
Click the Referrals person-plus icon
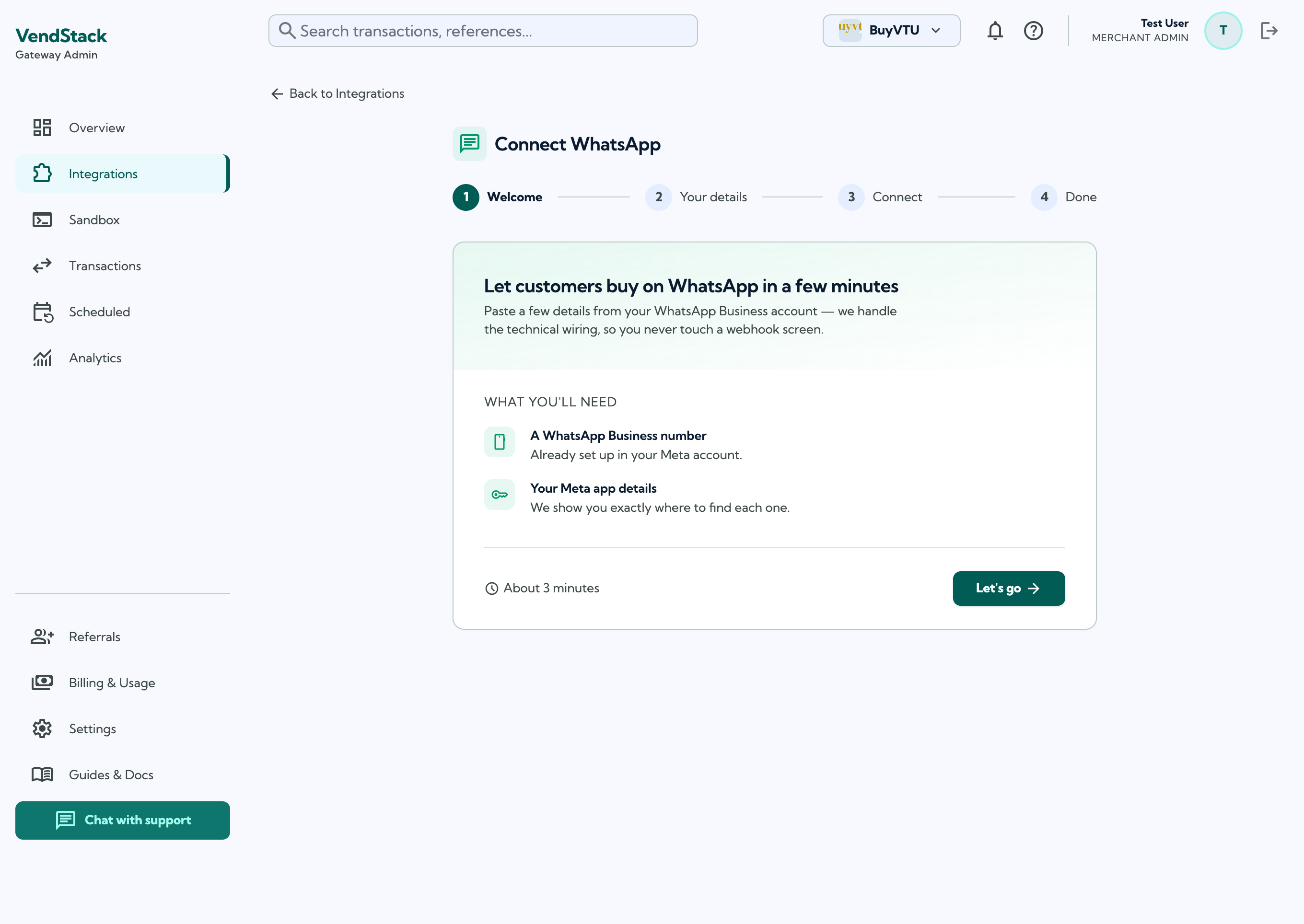[x=42, y=636]
